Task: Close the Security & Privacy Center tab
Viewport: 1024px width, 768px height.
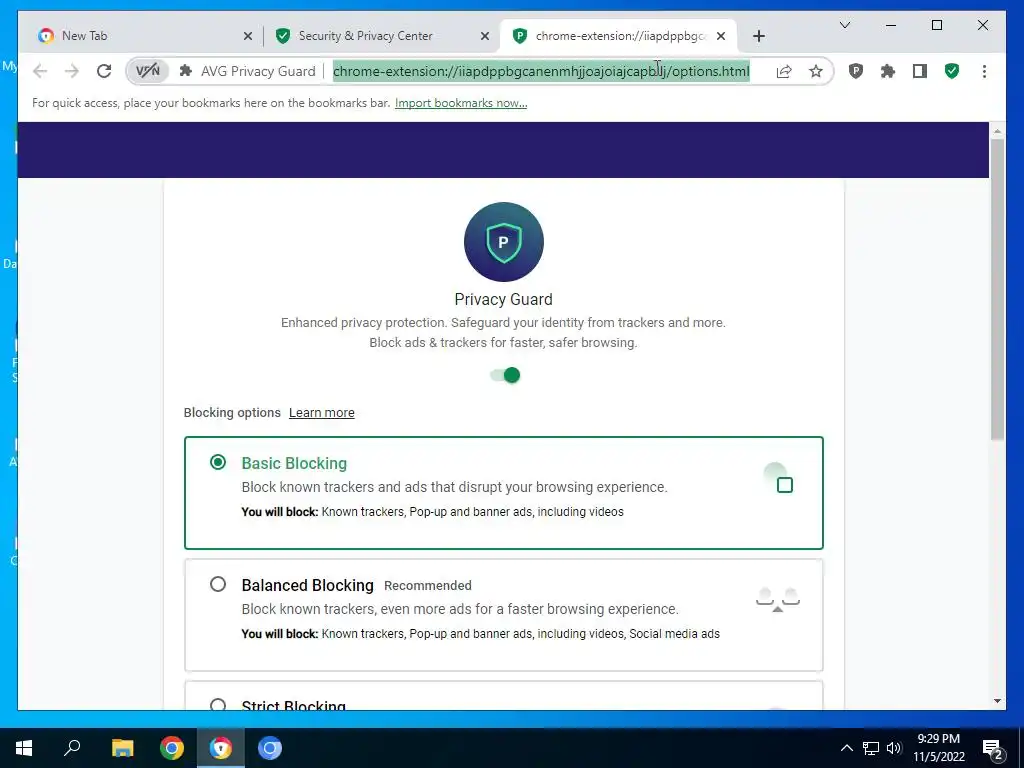Action: click(x=485, y=36)
